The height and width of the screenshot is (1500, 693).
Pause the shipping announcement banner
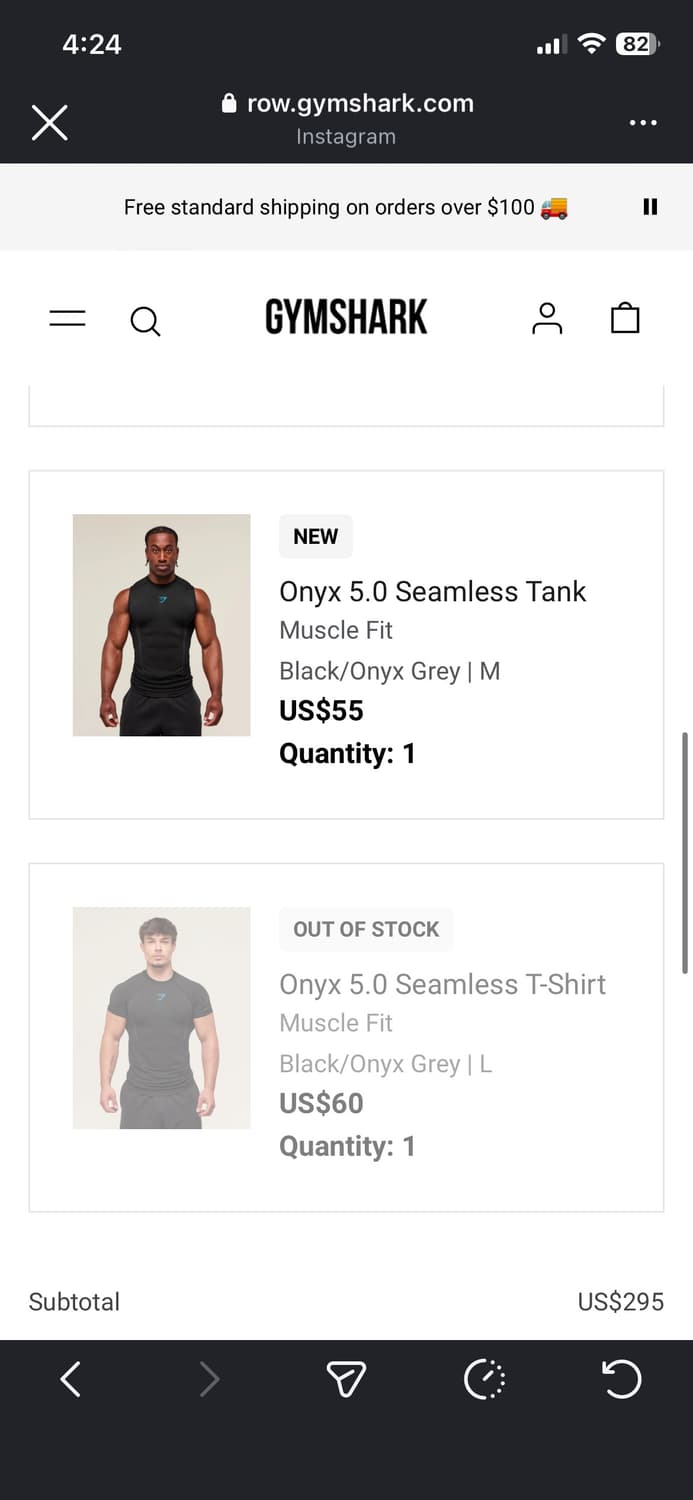[650, 207]
